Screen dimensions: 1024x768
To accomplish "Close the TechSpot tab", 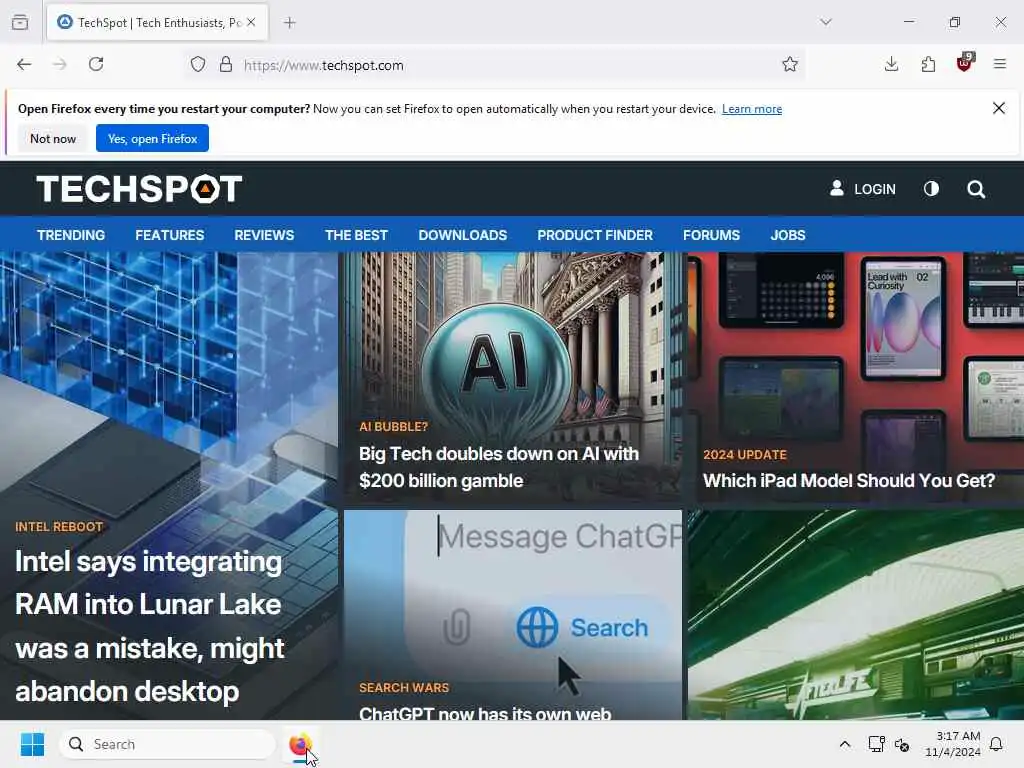I will click(251, 22).
